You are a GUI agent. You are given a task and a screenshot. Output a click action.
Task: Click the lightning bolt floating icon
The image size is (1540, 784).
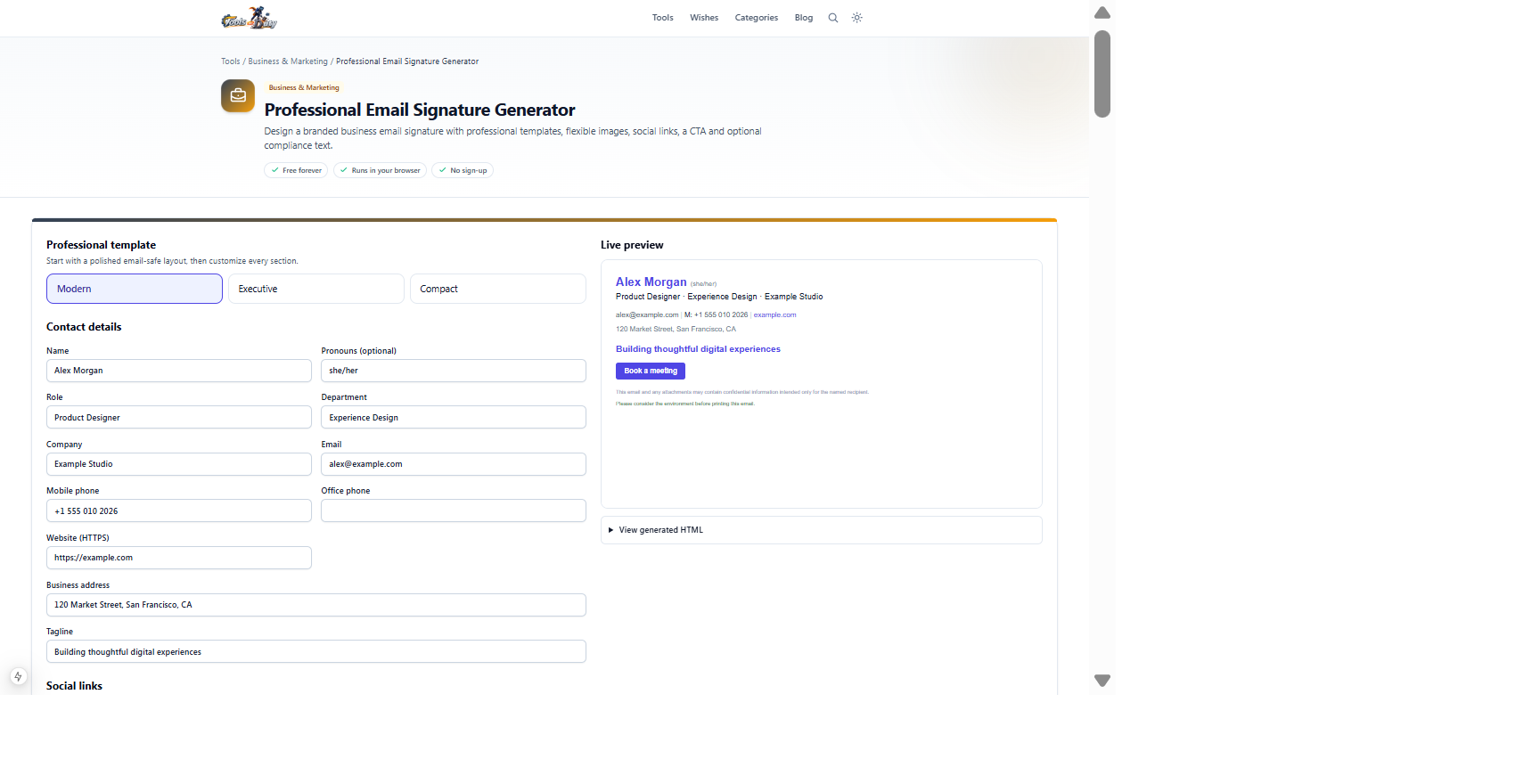click(18, 677)
